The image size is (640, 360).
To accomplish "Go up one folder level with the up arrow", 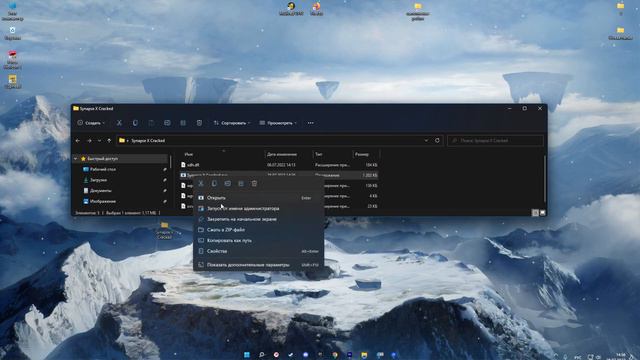I will coord(109,140).
